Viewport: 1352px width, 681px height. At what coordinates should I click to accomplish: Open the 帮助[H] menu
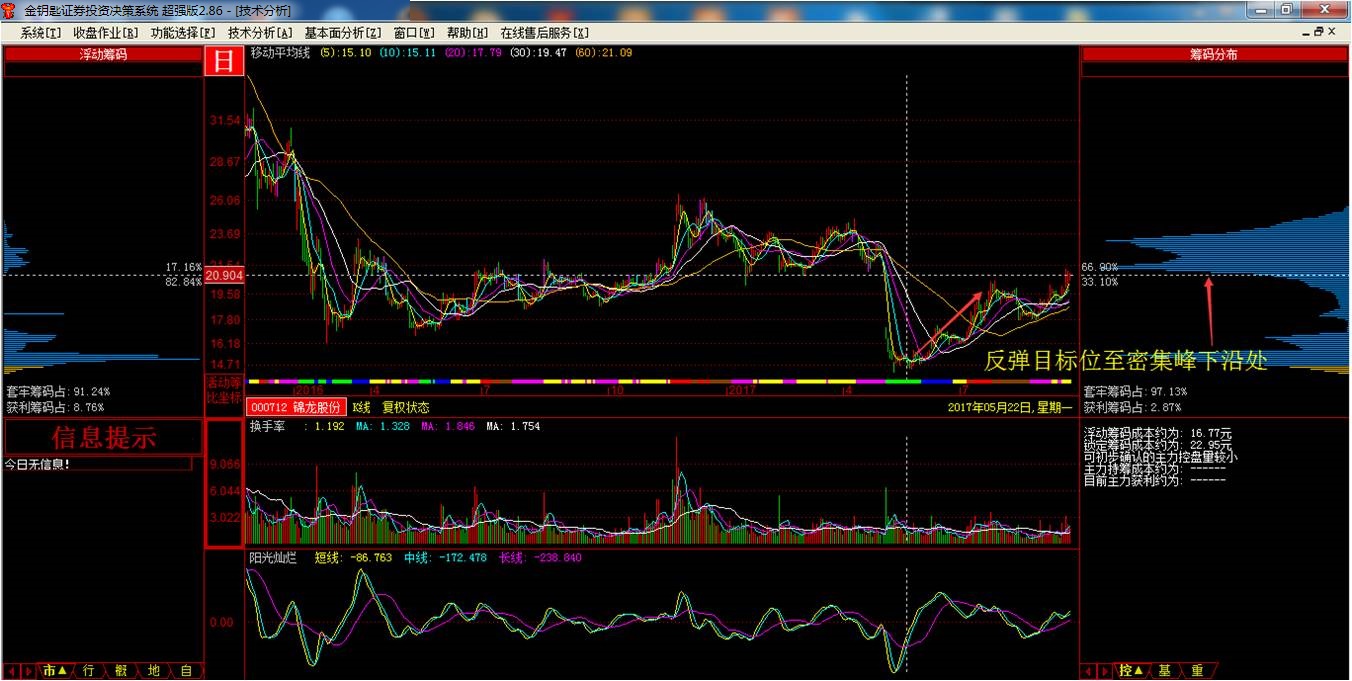(x=467, y=32)
